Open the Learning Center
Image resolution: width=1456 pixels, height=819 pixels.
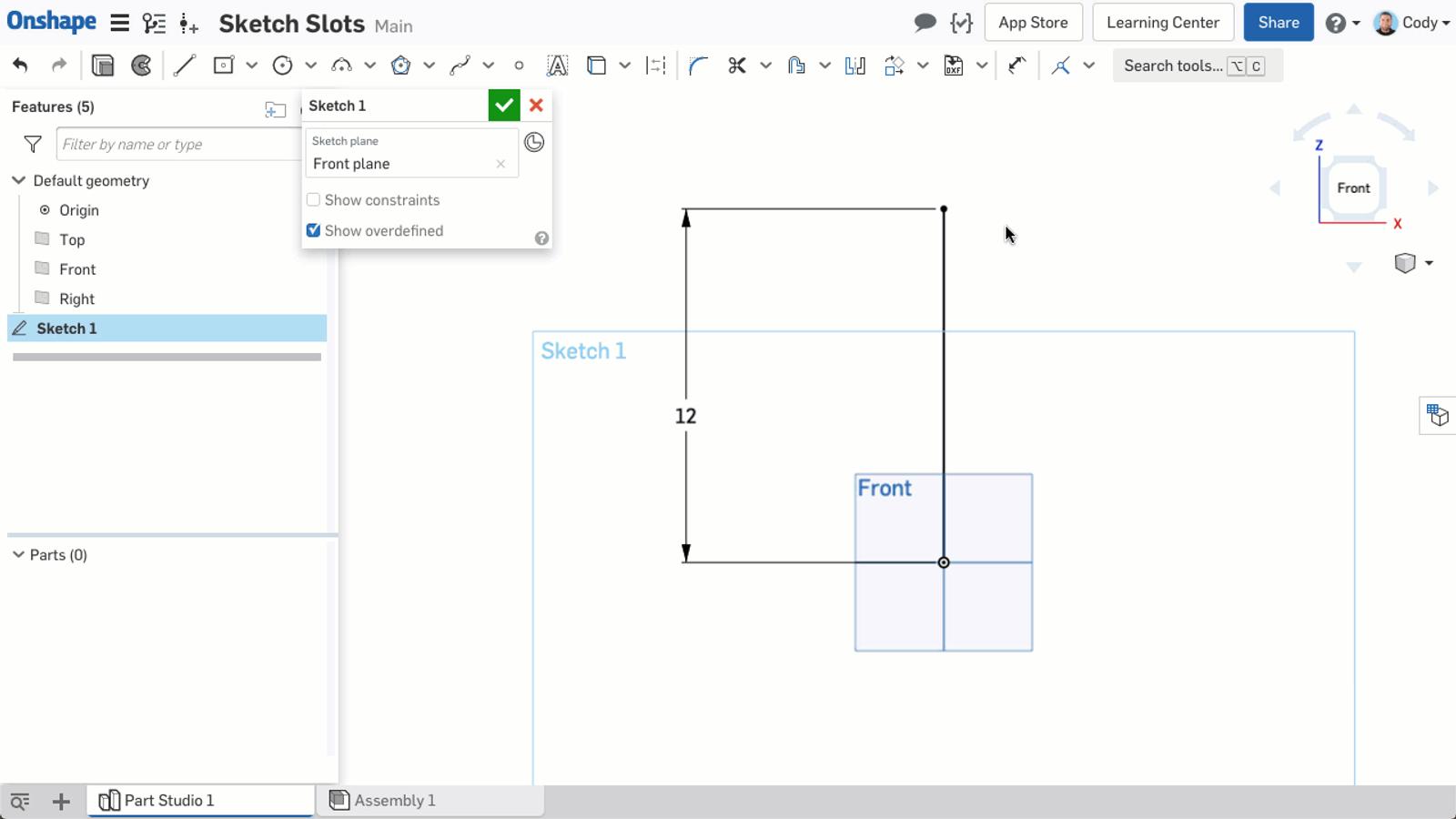pyautogui.click(x=1162, y=22)
